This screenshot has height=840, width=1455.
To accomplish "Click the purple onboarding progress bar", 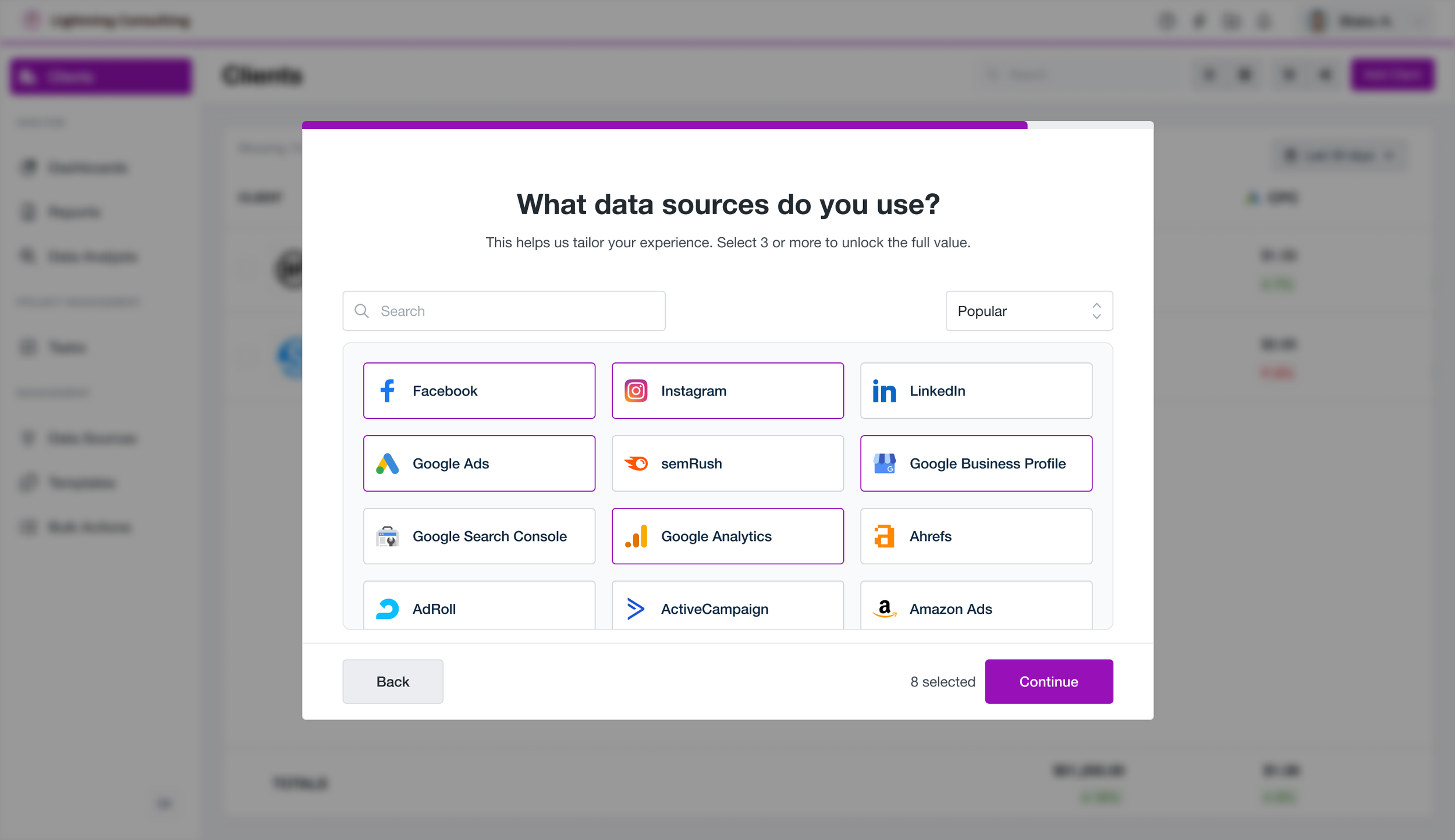I will pyautogui.click(x=665, y=125).
